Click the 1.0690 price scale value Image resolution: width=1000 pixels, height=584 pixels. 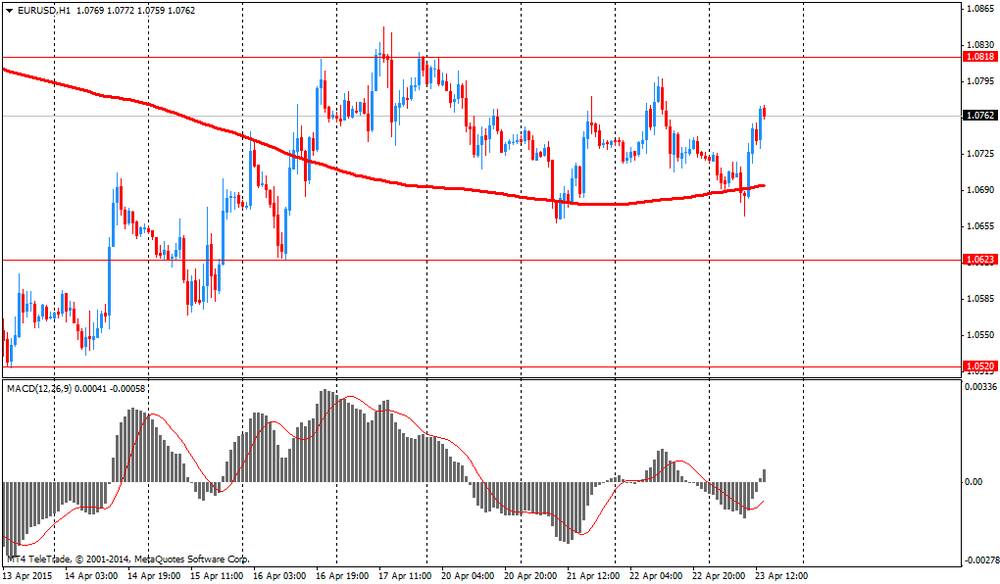pyautogui.click(x=981, y=190)
